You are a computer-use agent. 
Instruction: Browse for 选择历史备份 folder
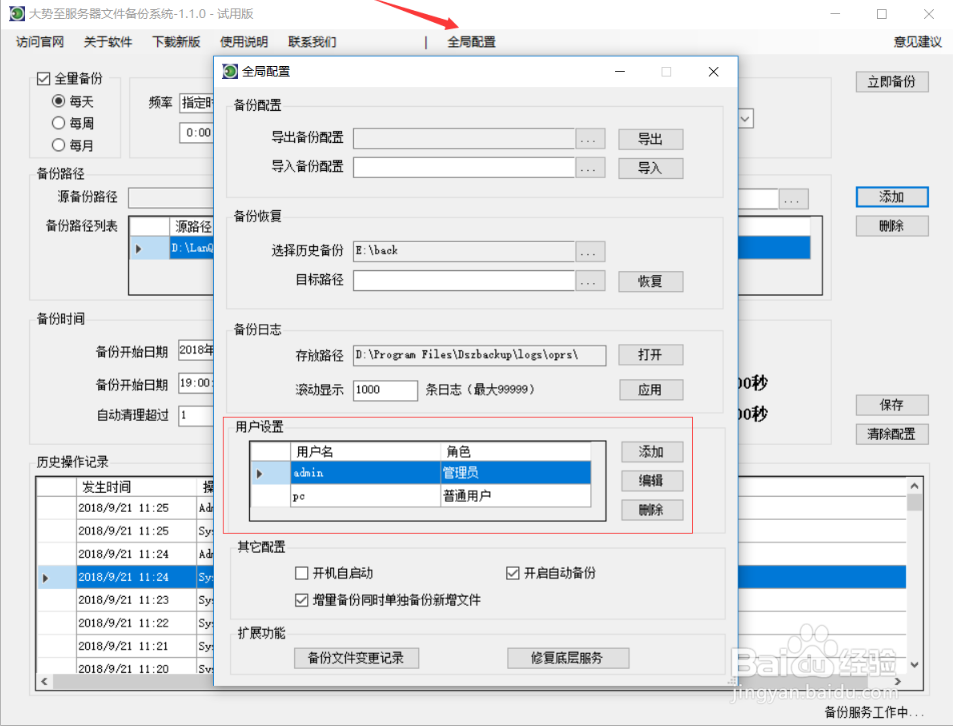[590, 252]
